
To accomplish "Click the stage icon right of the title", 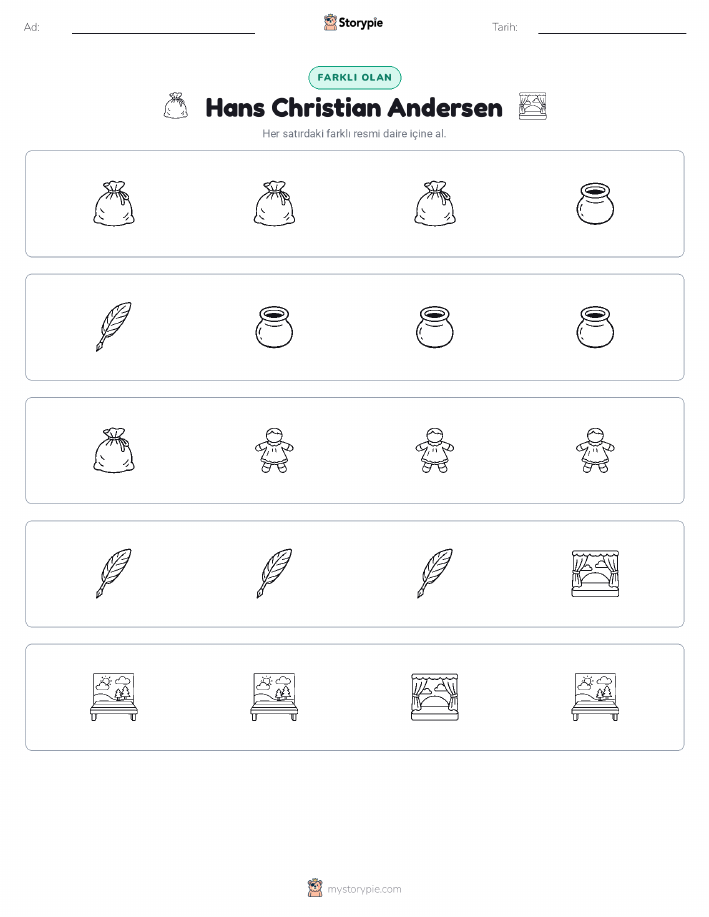I will click(532, 106).
